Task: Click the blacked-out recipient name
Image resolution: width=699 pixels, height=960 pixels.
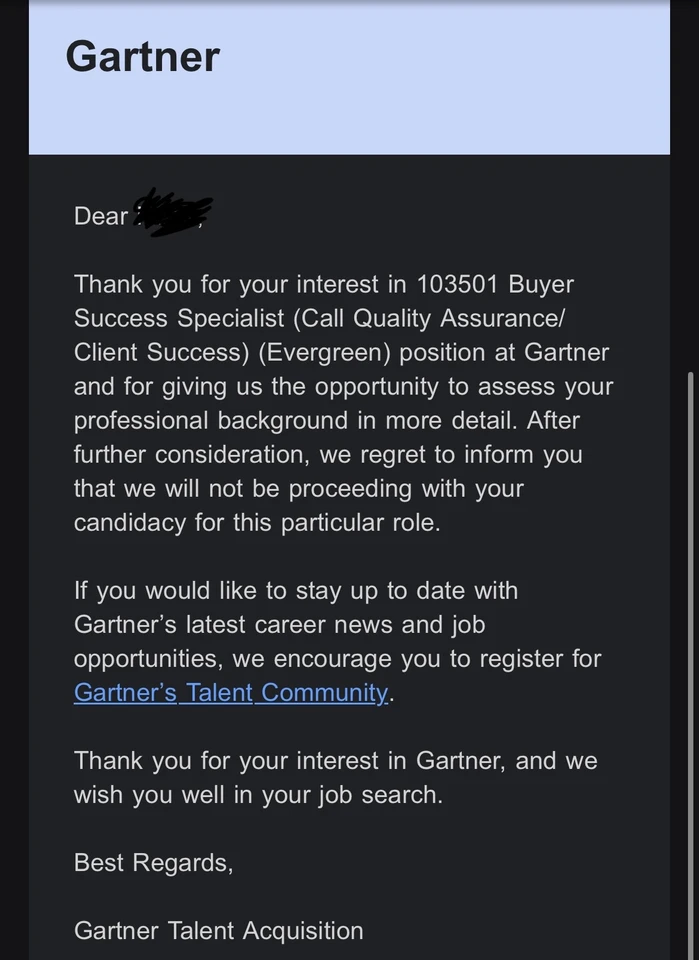Action: [x=172, y=213]
